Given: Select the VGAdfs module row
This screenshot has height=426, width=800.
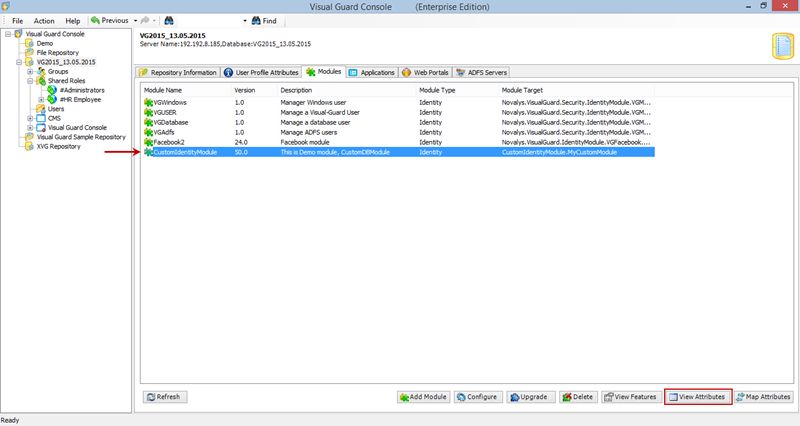Looking at the screenshot, I should point(398,132).
